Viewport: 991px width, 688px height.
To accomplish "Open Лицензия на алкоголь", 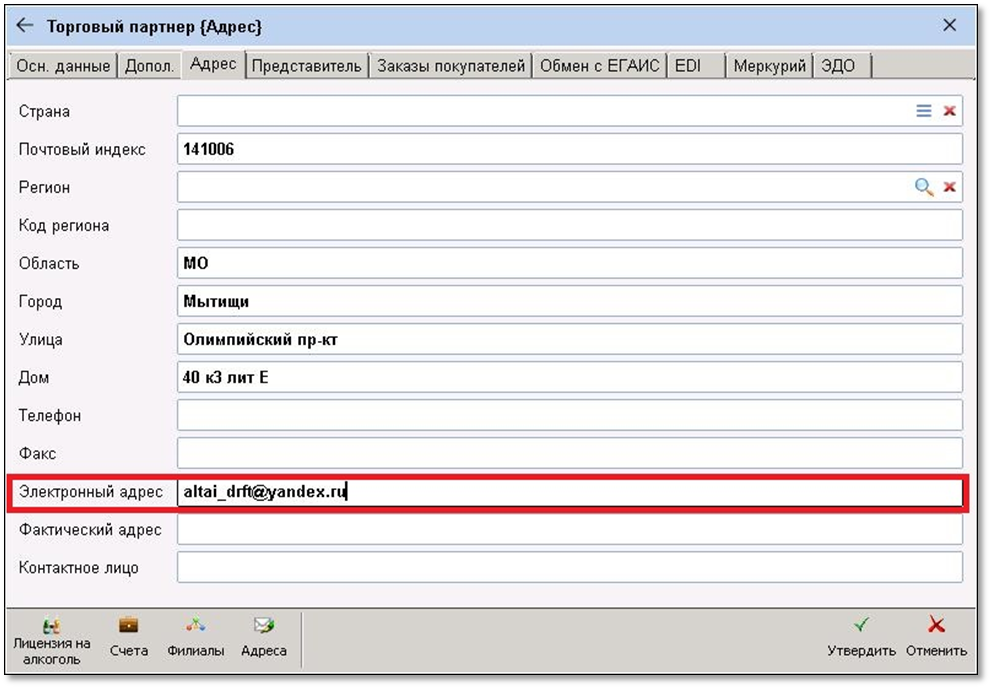I will (51, 641).
